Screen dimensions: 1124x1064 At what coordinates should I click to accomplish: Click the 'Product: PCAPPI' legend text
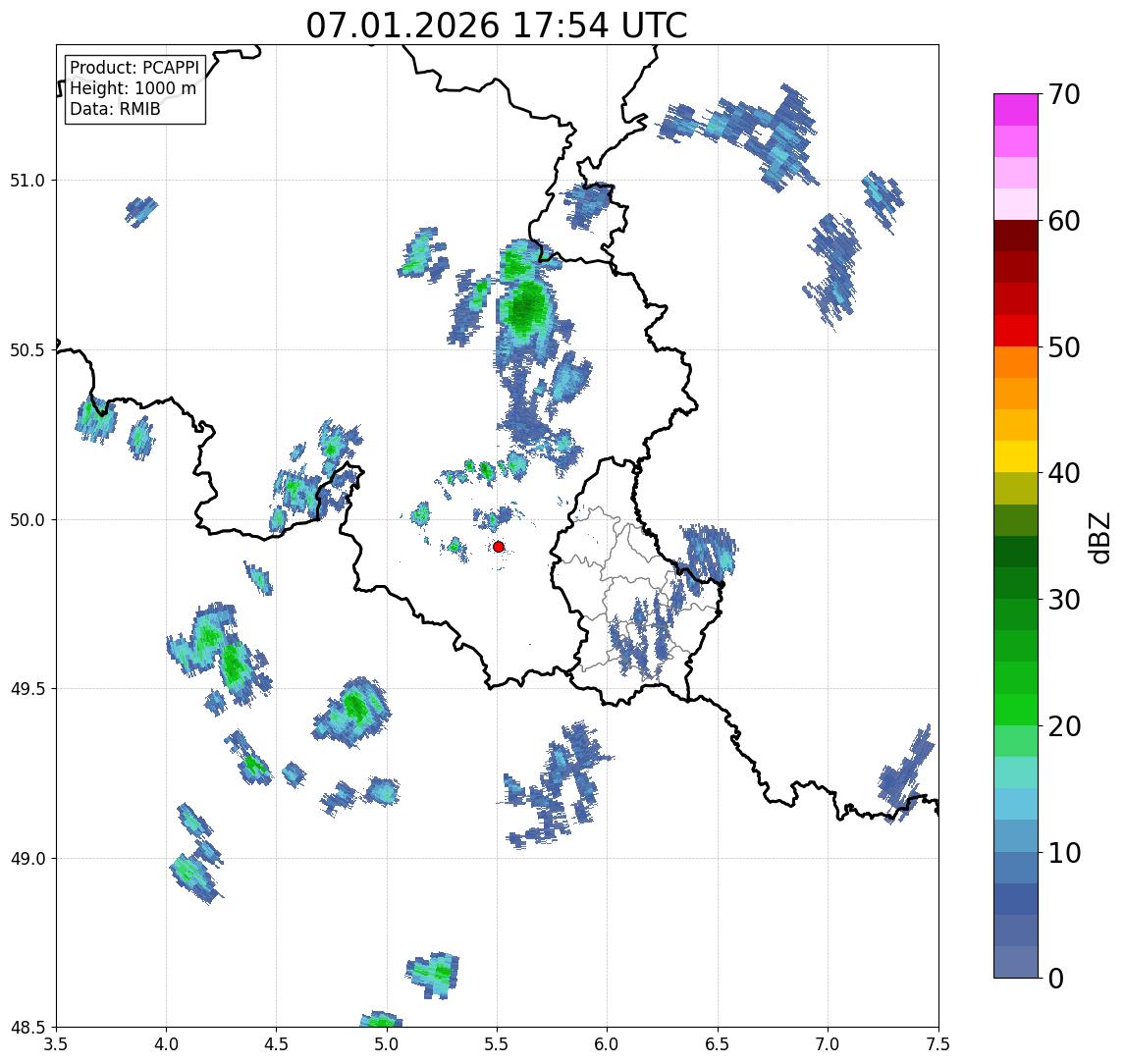click(x=134, y=68)
